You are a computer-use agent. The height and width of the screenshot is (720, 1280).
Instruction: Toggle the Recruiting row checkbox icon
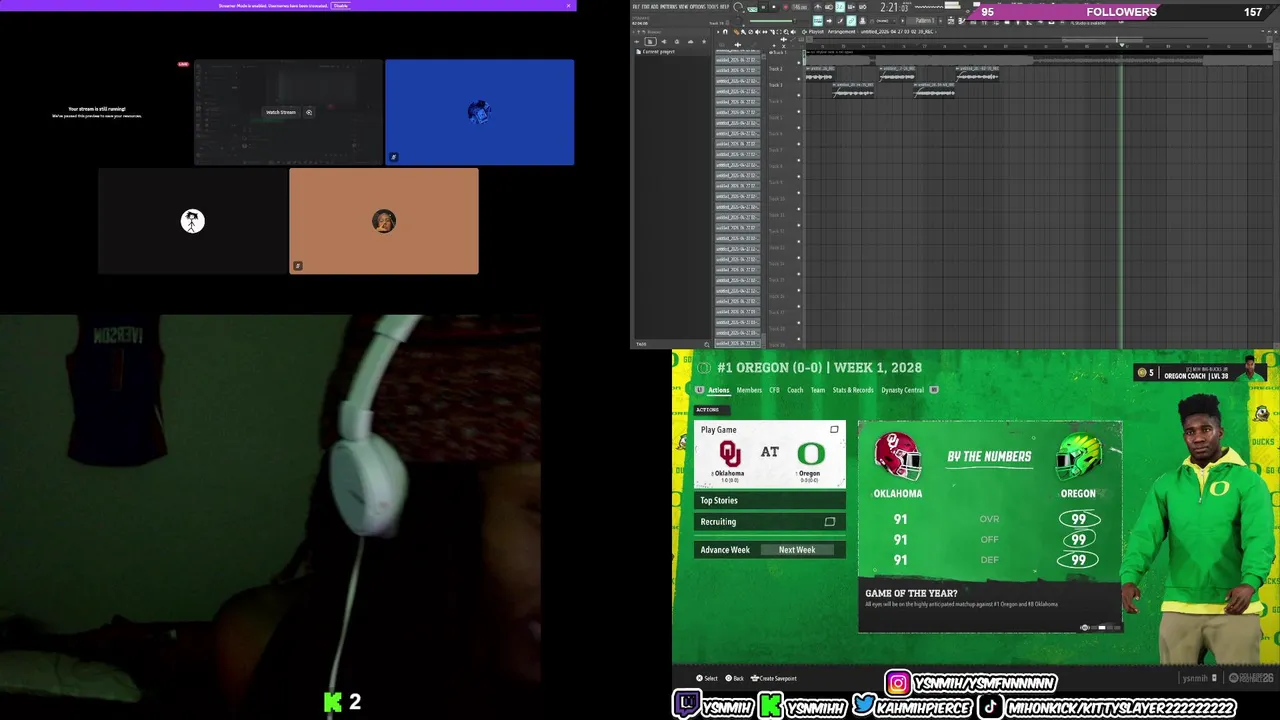(829, 522)
